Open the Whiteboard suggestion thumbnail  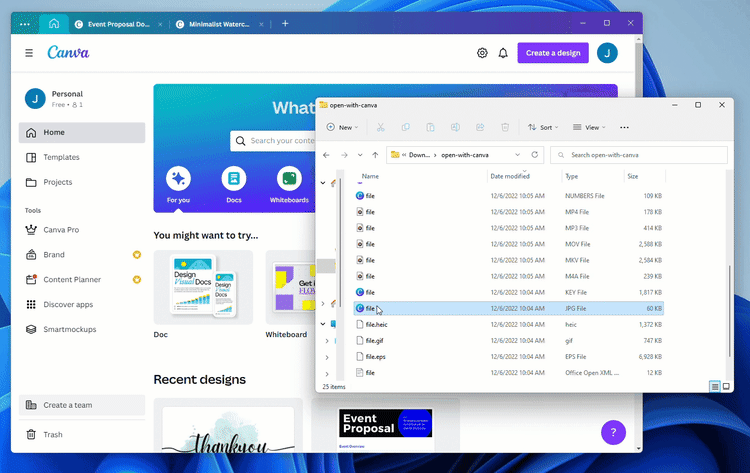point(291,287)
